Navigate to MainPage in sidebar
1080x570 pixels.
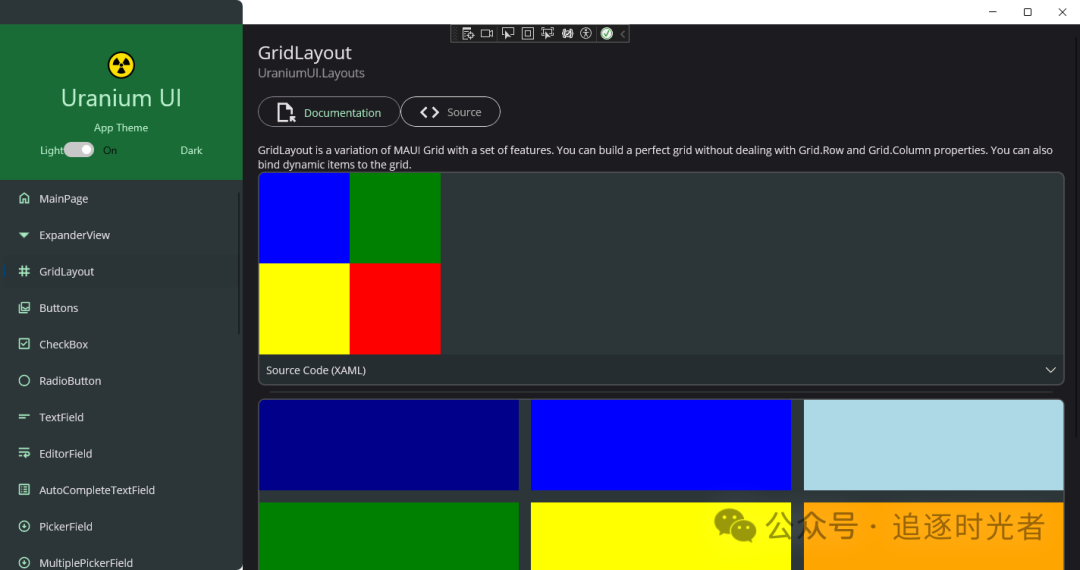pyautogui.click(x=121, y=198)
